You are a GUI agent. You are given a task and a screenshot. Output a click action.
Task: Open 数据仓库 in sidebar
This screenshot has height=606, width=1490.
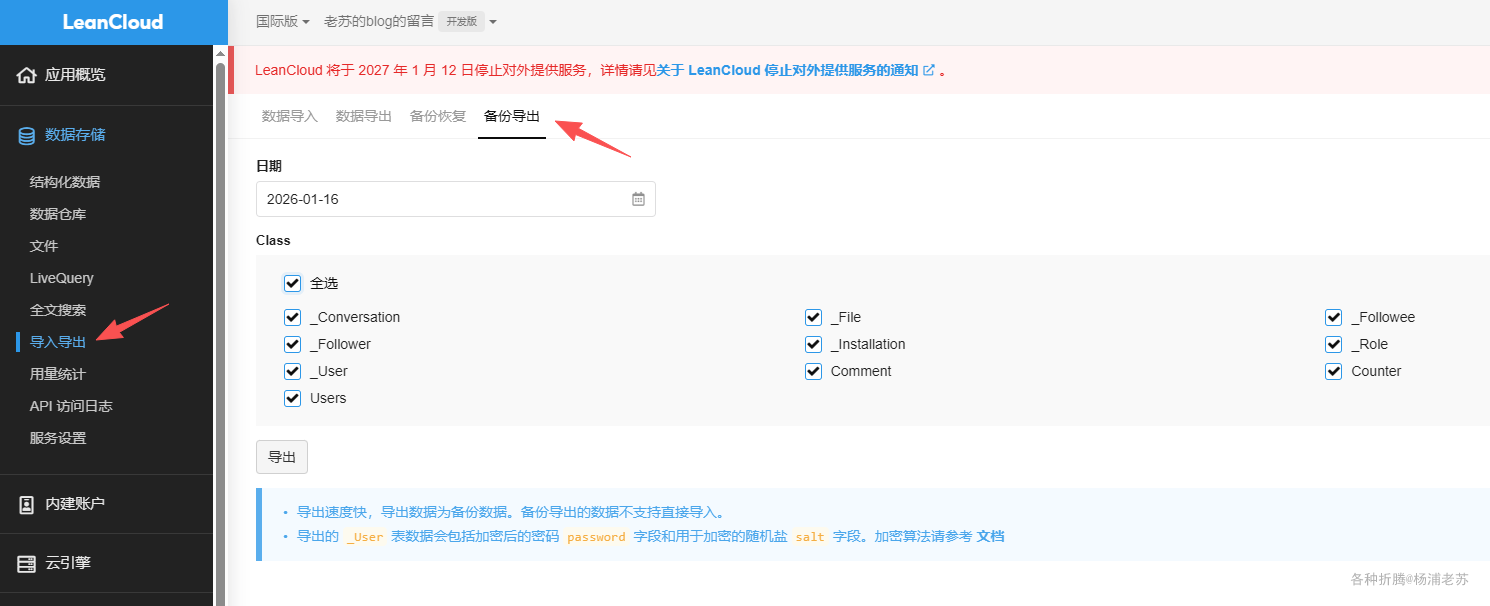(x=58, y=214)
